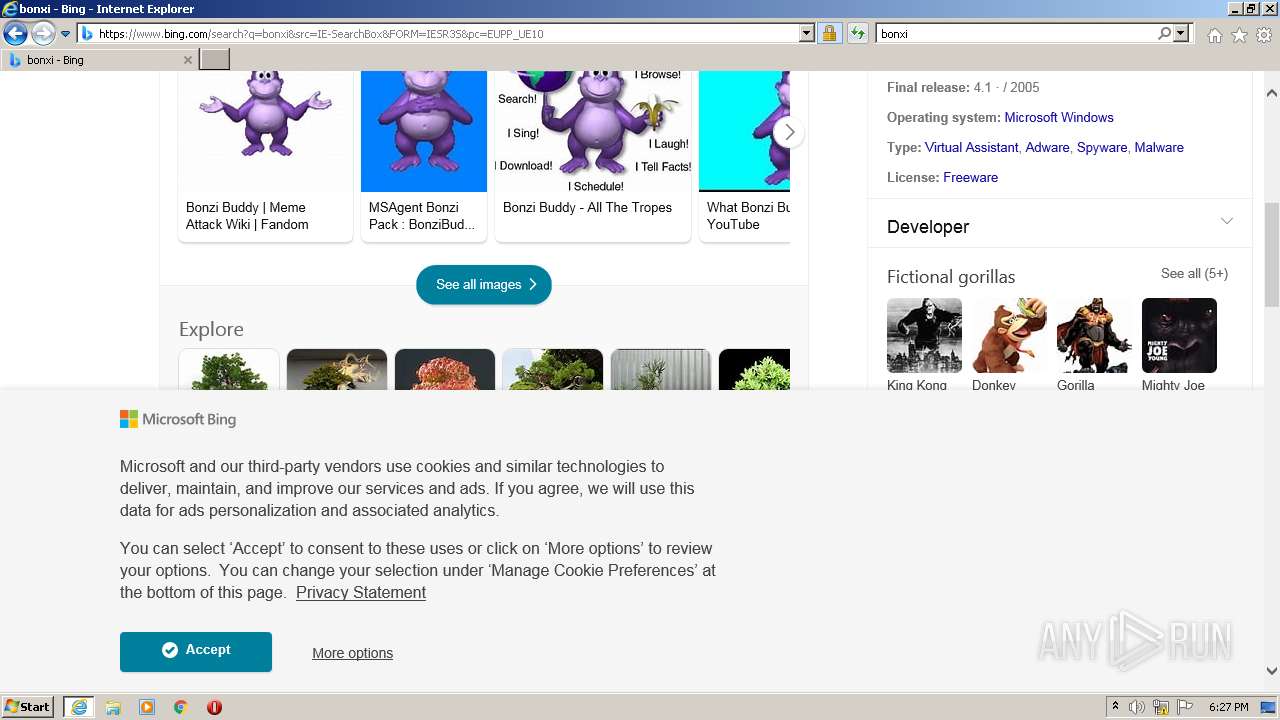Screen dimensions: 1280x720
Task: Open the search provider dropdown arrow
Action: [1181, 34]
